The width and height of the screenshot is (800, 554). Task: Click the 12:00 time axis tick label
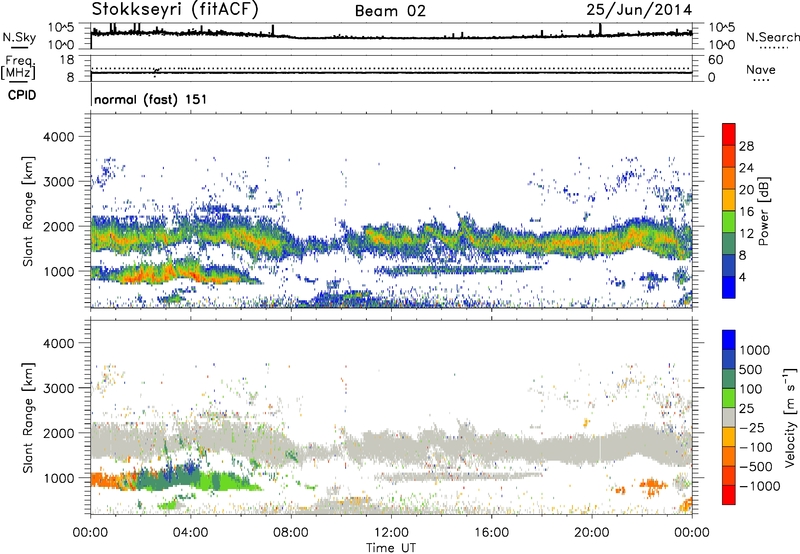tap(391, 533)
